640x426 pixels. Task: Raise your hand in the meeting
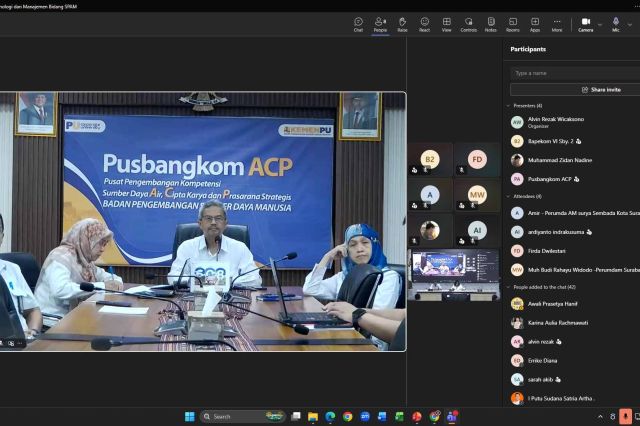pyautogui.click(x=402, y=24)
